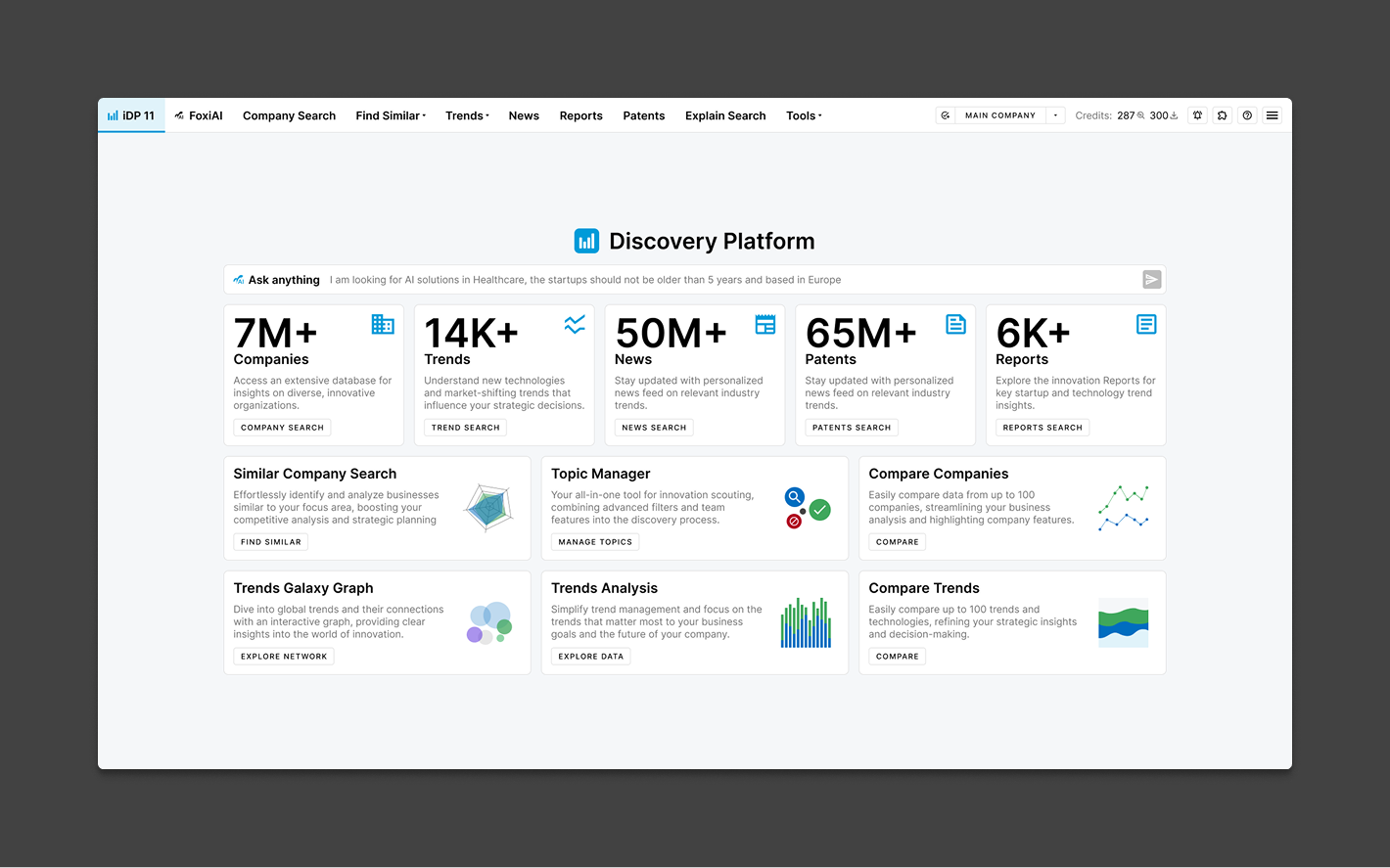This screenshot has width=1390, height=868.
Task: Expand the Trends dropdown menu
Action: coord(467,115)
